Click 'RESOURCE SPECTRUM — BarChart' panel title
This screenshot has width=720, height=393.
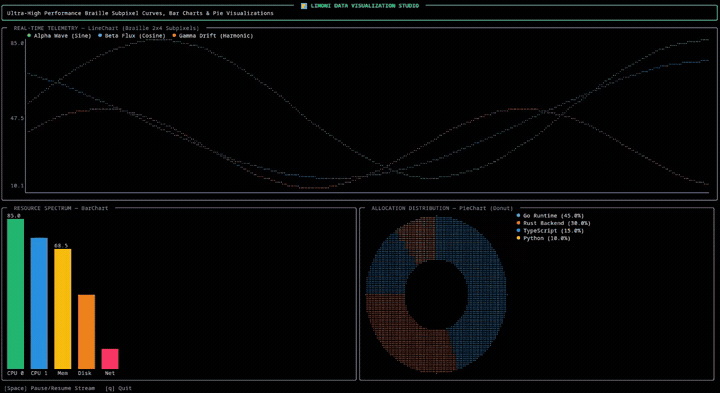tap(61, 208)
